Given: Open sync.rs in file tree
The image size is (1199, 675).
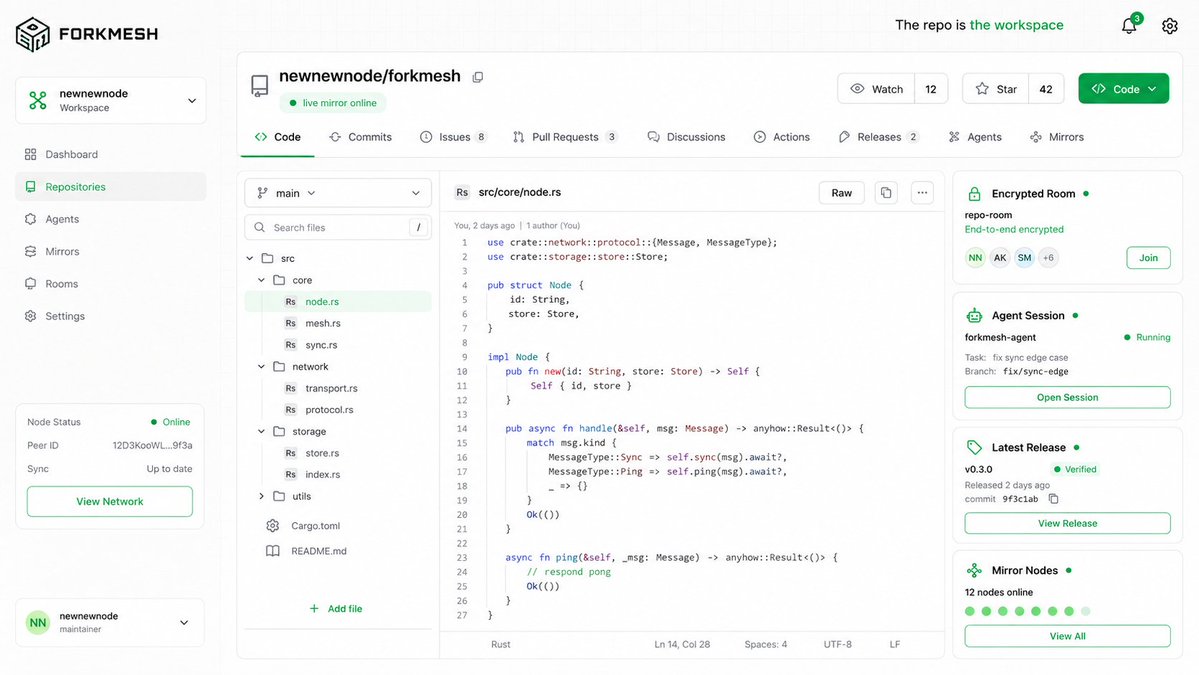Looking at the screenshot, I should [x=338, y=346].
